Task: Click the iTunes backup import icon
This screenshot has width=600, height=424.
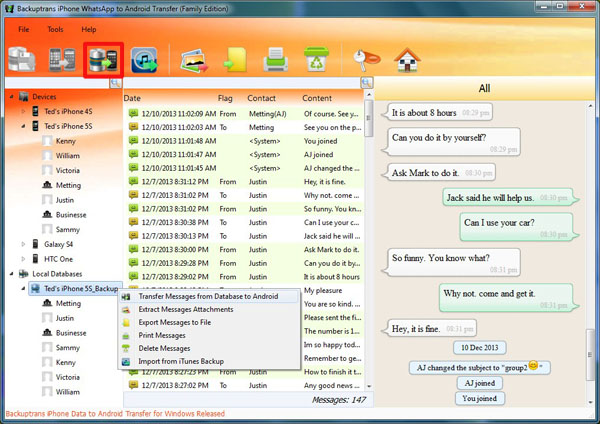Action: [144, 60]
